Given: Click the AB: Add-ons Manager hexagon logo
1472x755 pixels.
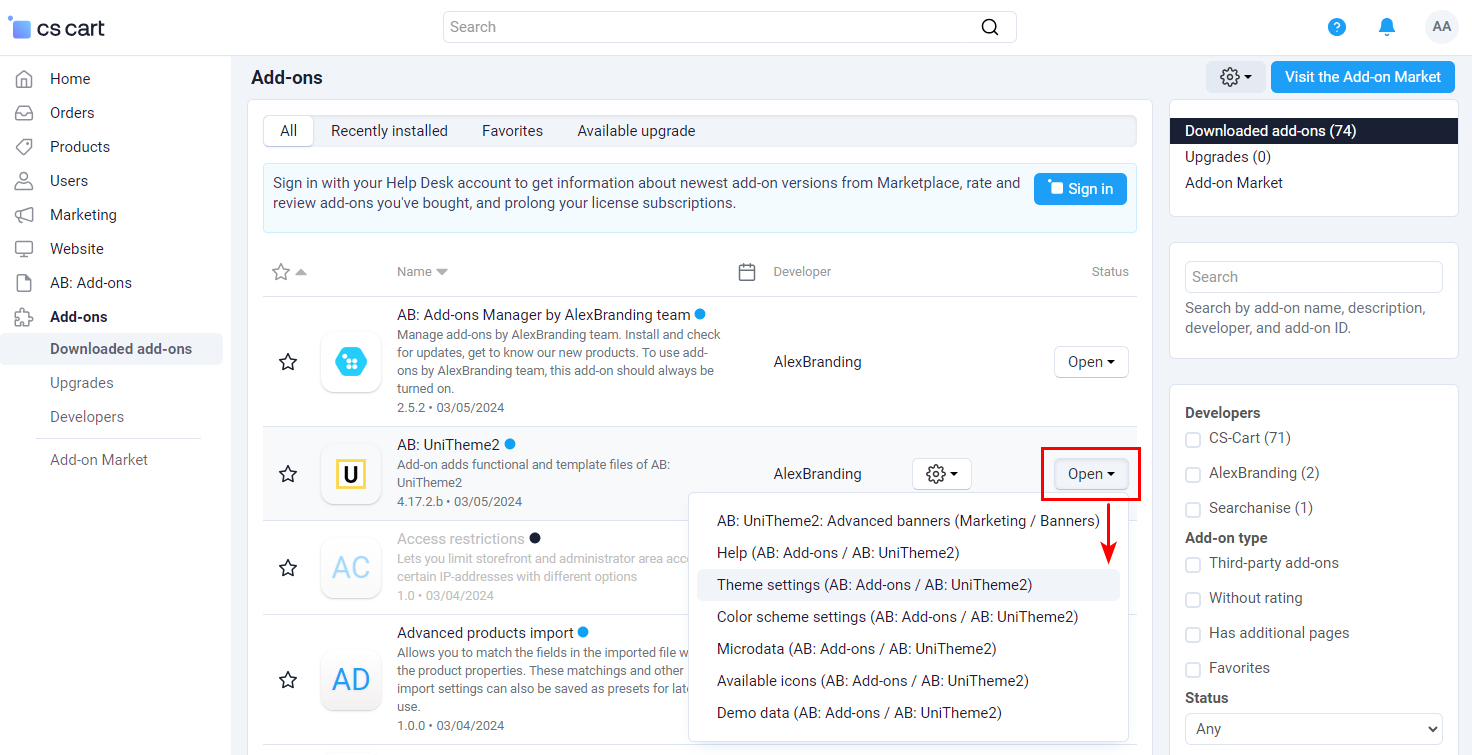Looking at the screenshot, I should [x=351, y=362].
